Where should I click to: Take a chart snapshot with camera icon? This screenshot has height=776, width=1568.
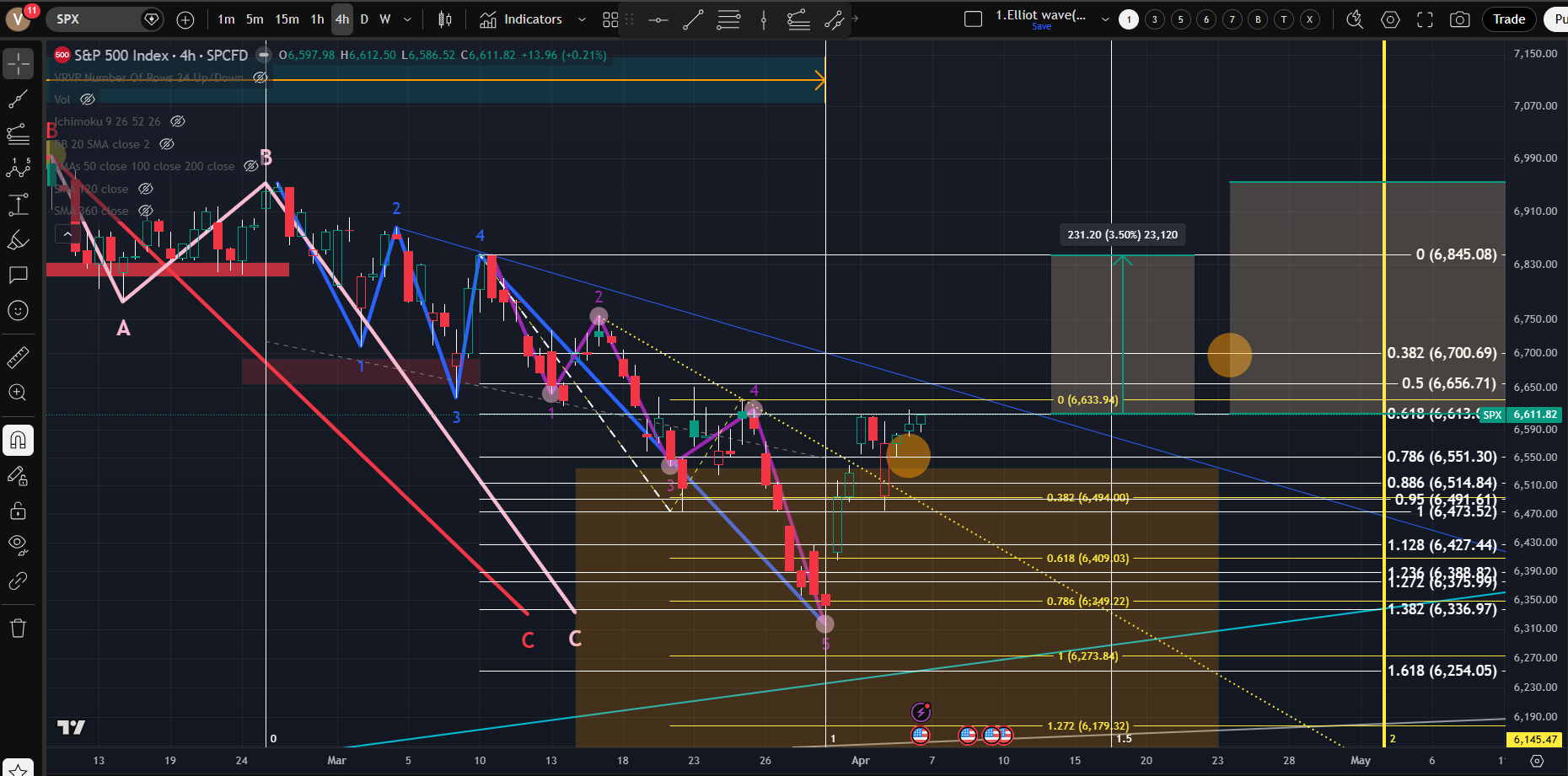coord(1460,19)
